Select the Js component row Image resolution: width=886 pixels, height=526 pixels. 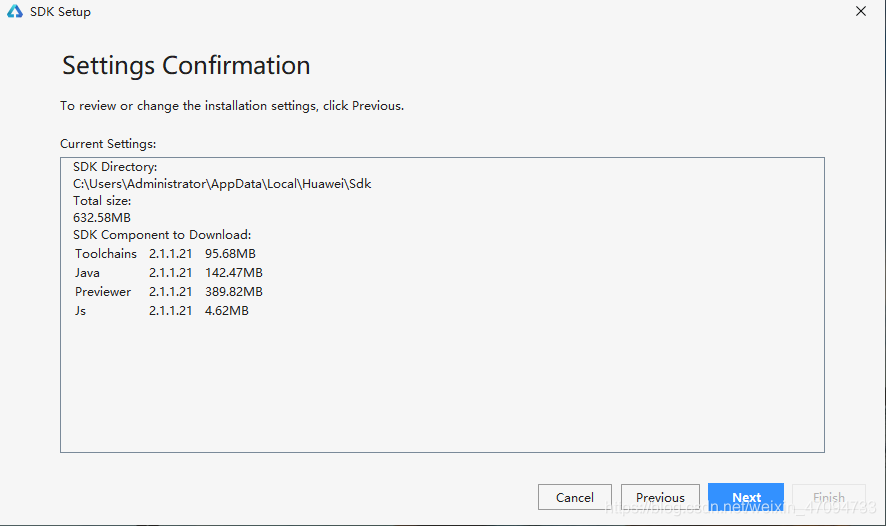[x=162, y=311]
